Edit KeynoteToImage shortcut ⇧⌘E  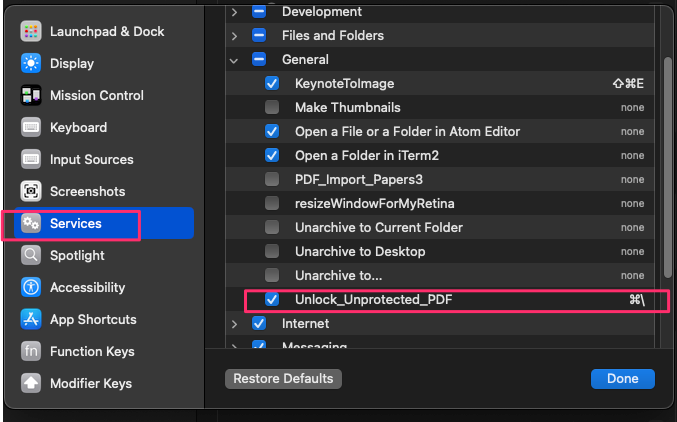[x=628, y=83]
